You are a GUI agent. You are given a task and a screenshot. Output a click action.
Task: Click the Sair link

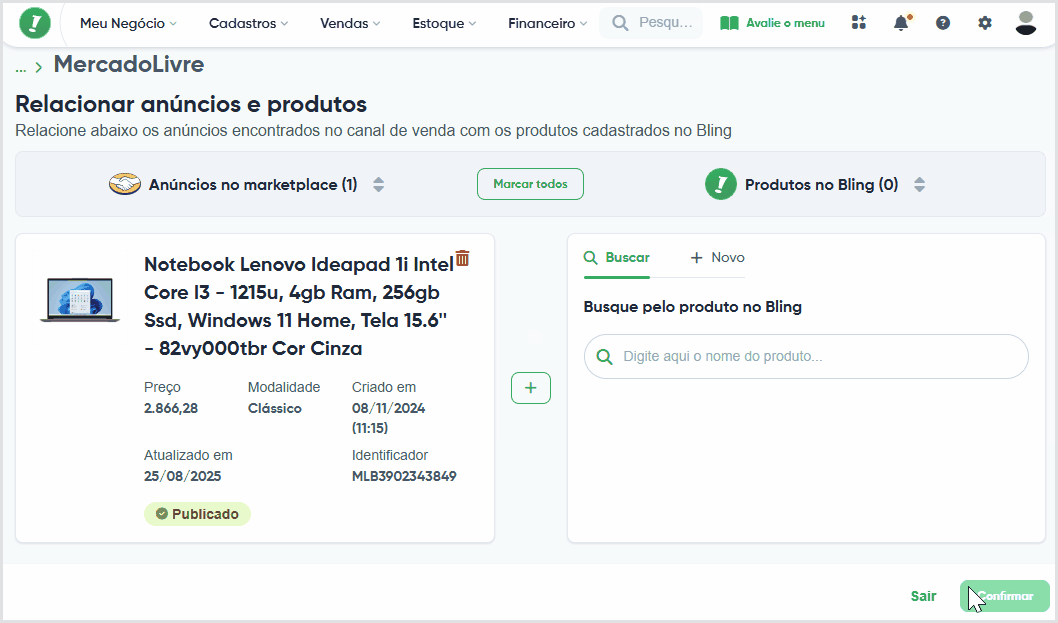coord(923,596)
